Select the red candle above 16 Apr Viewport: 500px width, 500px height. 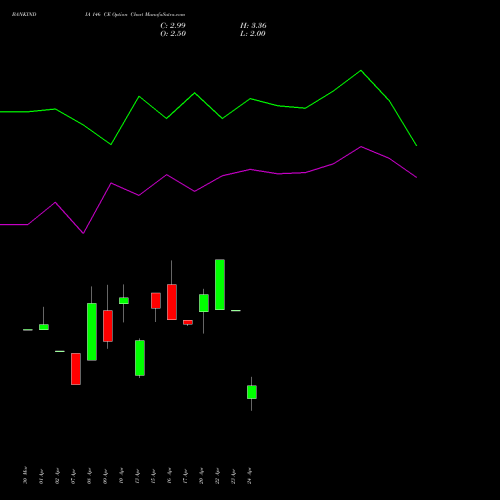[172, 302]
